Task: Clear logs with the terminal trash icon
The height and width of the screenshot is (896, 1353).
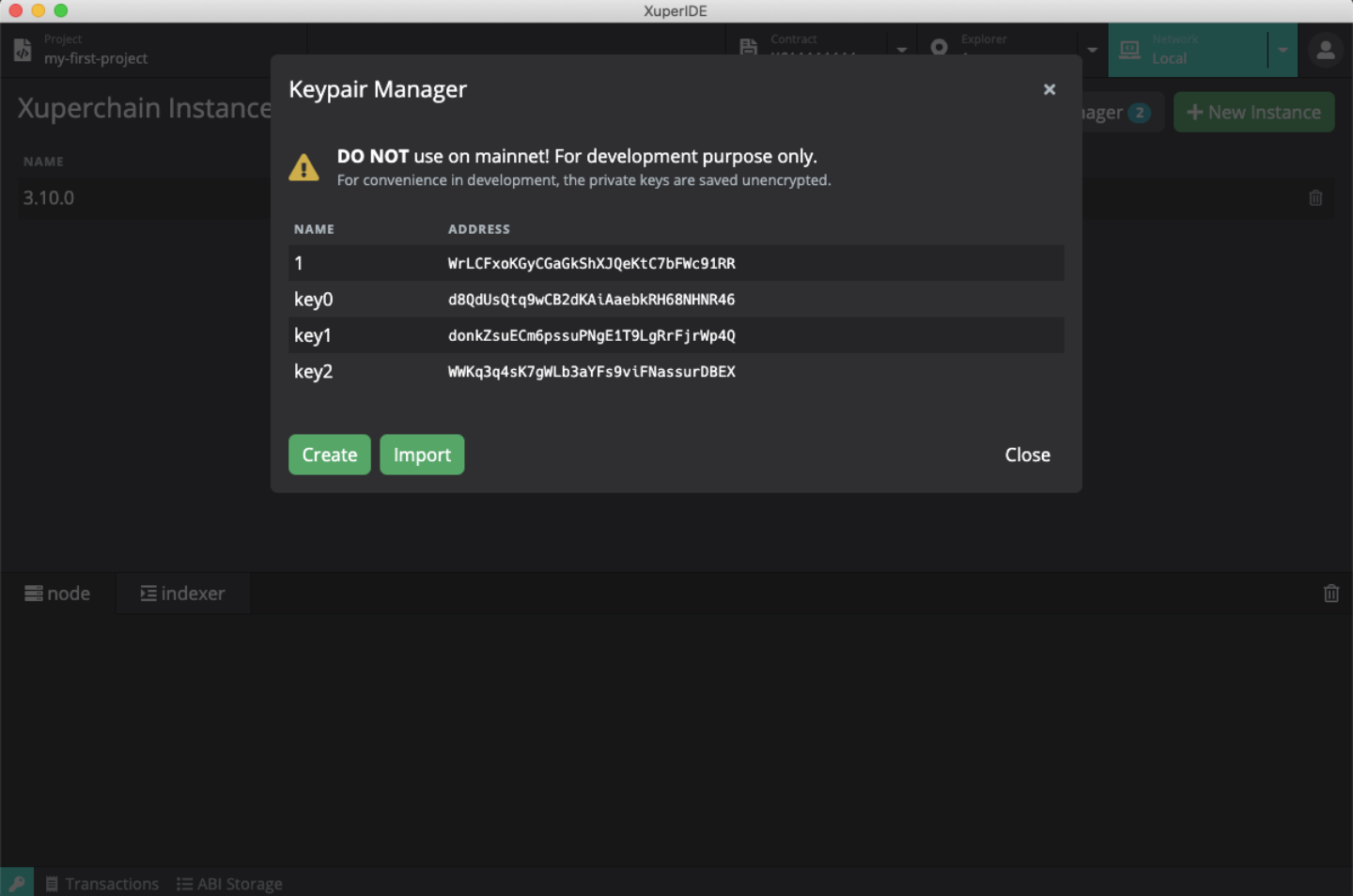Action: tap(1331, 594)
